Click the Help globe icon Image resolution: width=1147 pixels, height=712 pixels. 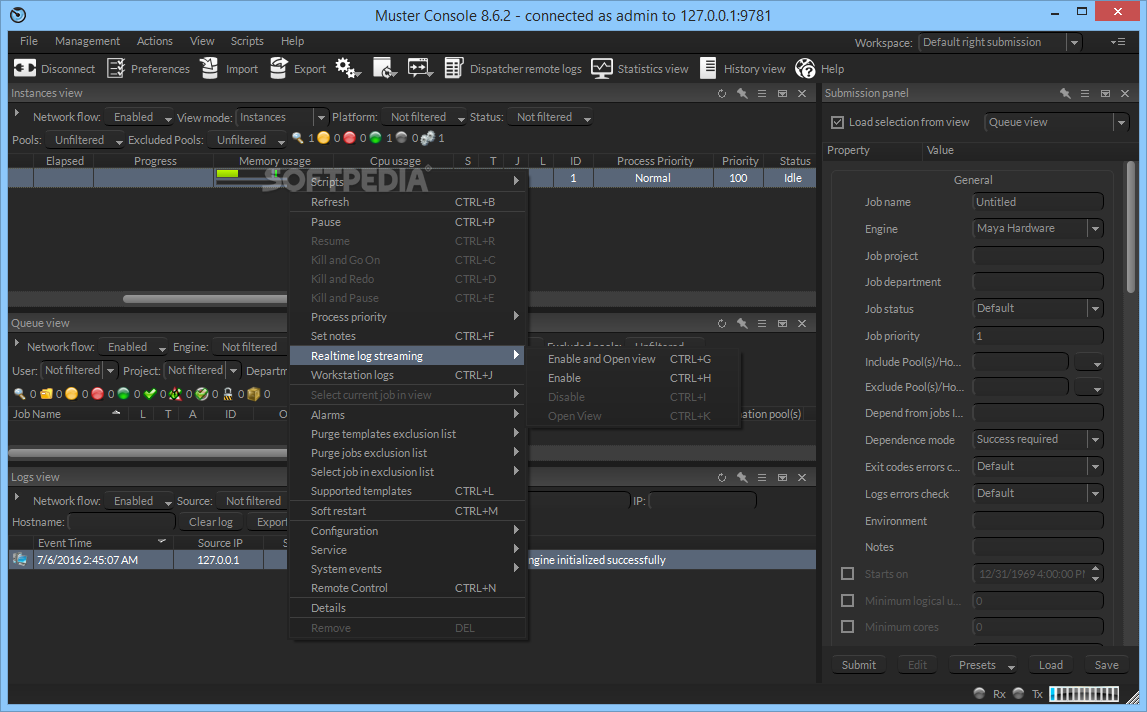[805, 68]
